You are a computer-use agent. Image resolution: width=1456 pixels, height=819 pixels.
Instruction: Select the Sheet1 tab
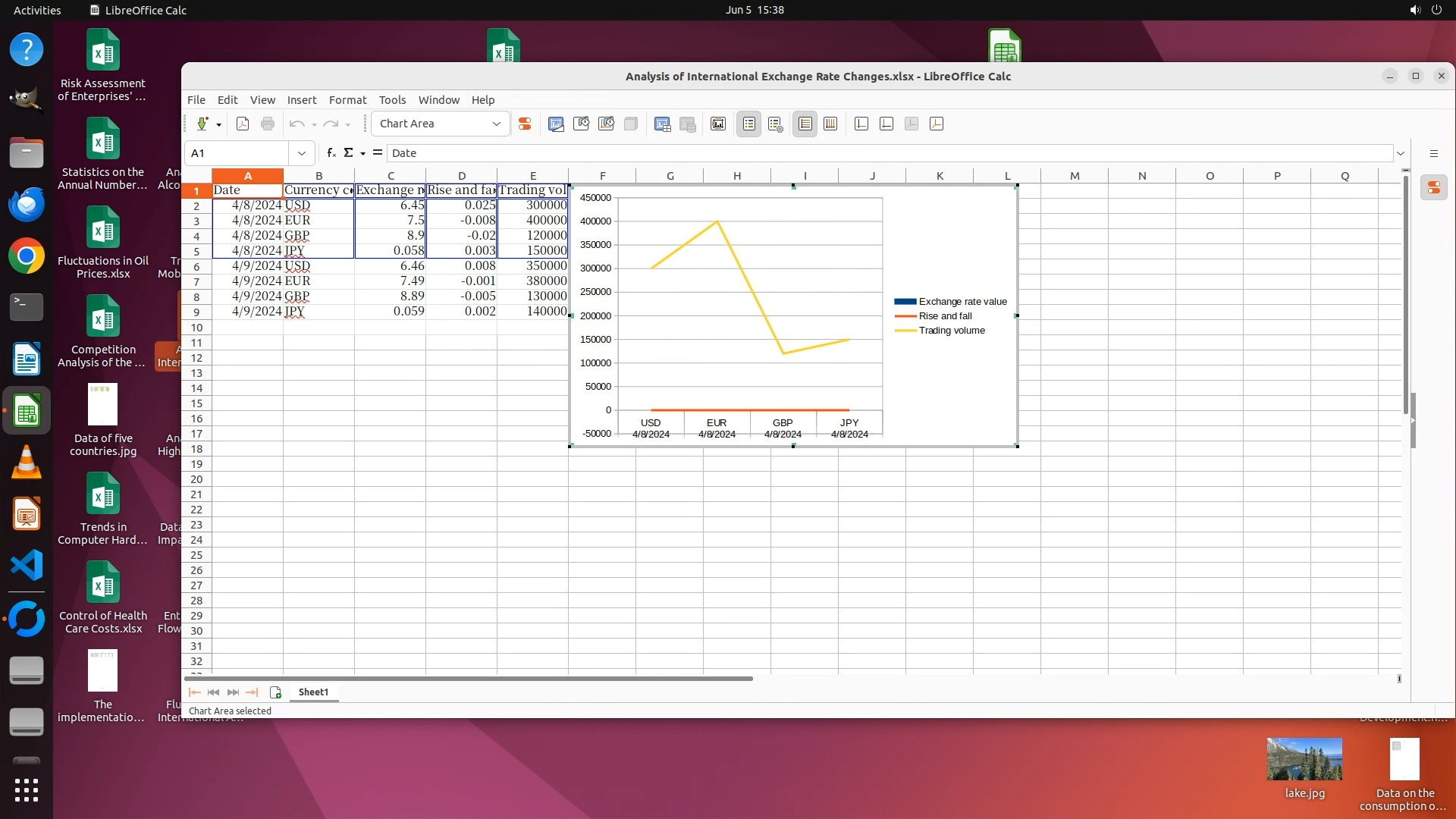[313, 692]
